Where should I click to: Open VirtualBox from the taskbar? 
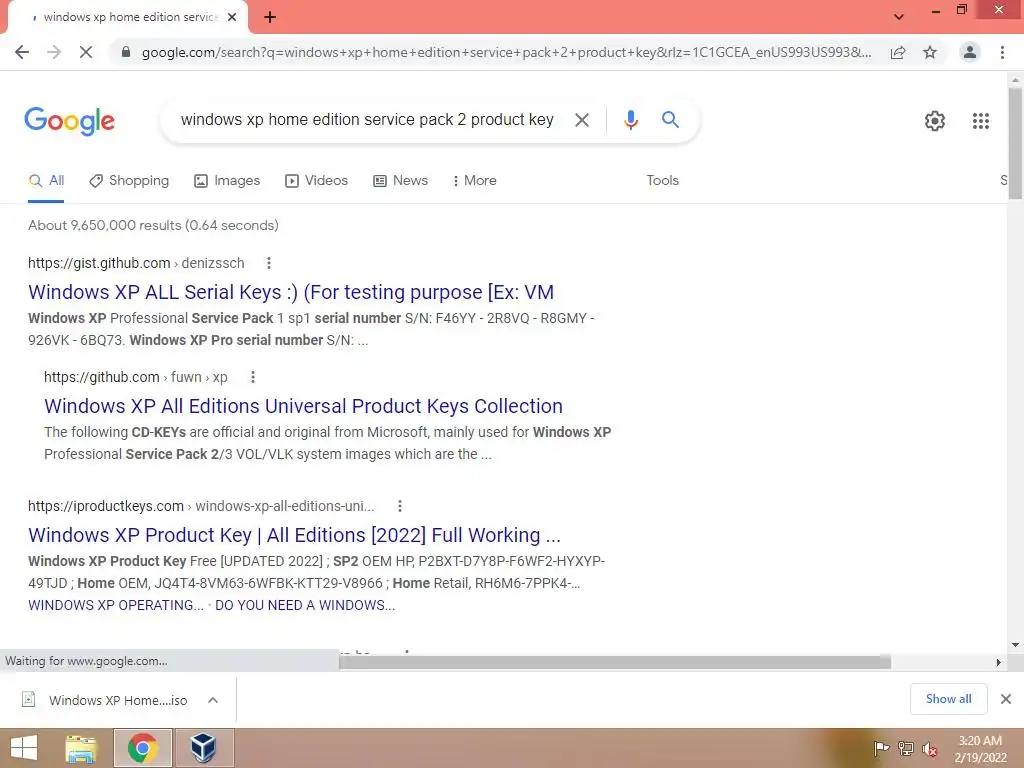coord(203,748)
